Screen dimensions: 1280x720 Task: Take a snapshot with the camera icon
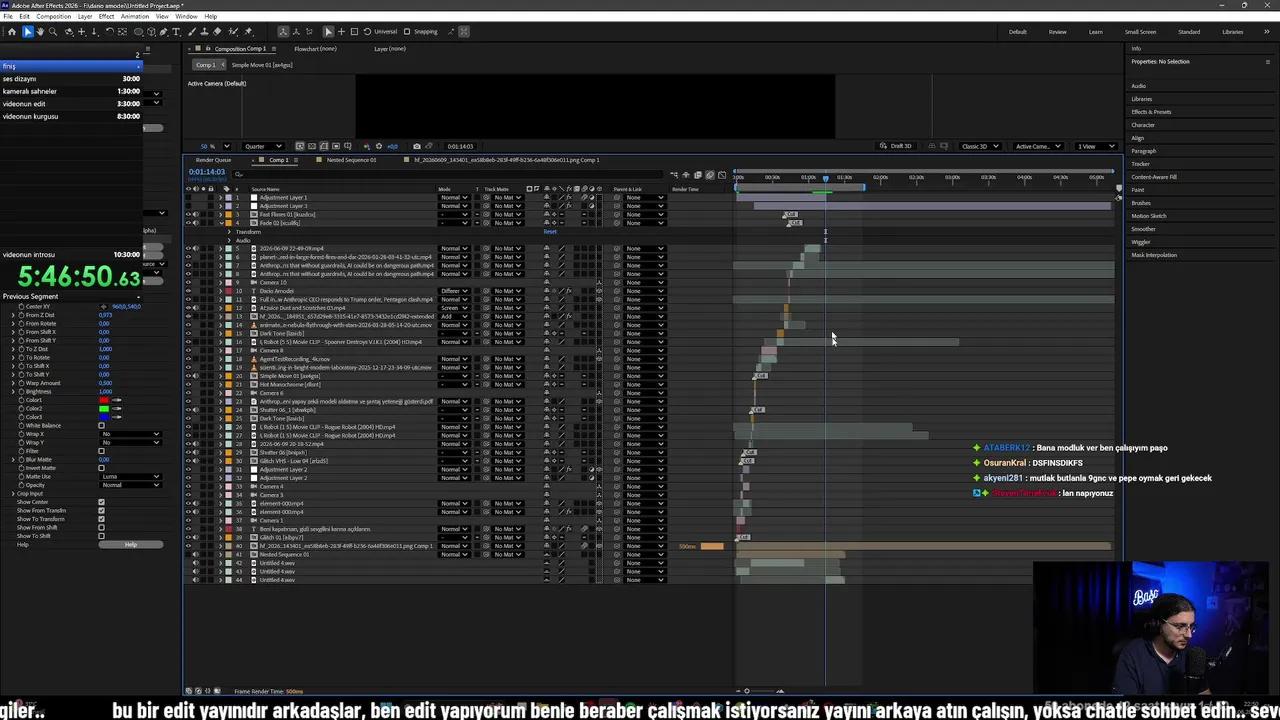(x=417, y=146)
